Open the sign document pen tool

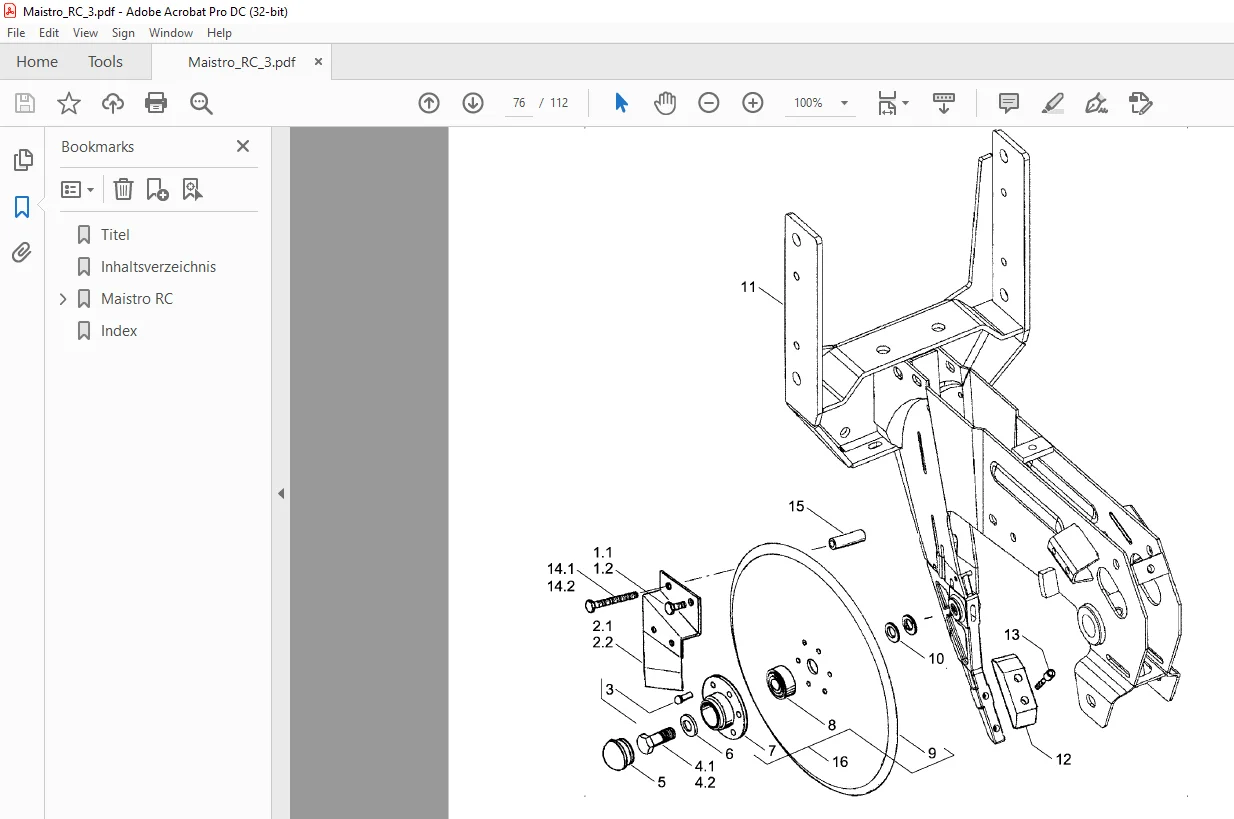point(1096,103)
